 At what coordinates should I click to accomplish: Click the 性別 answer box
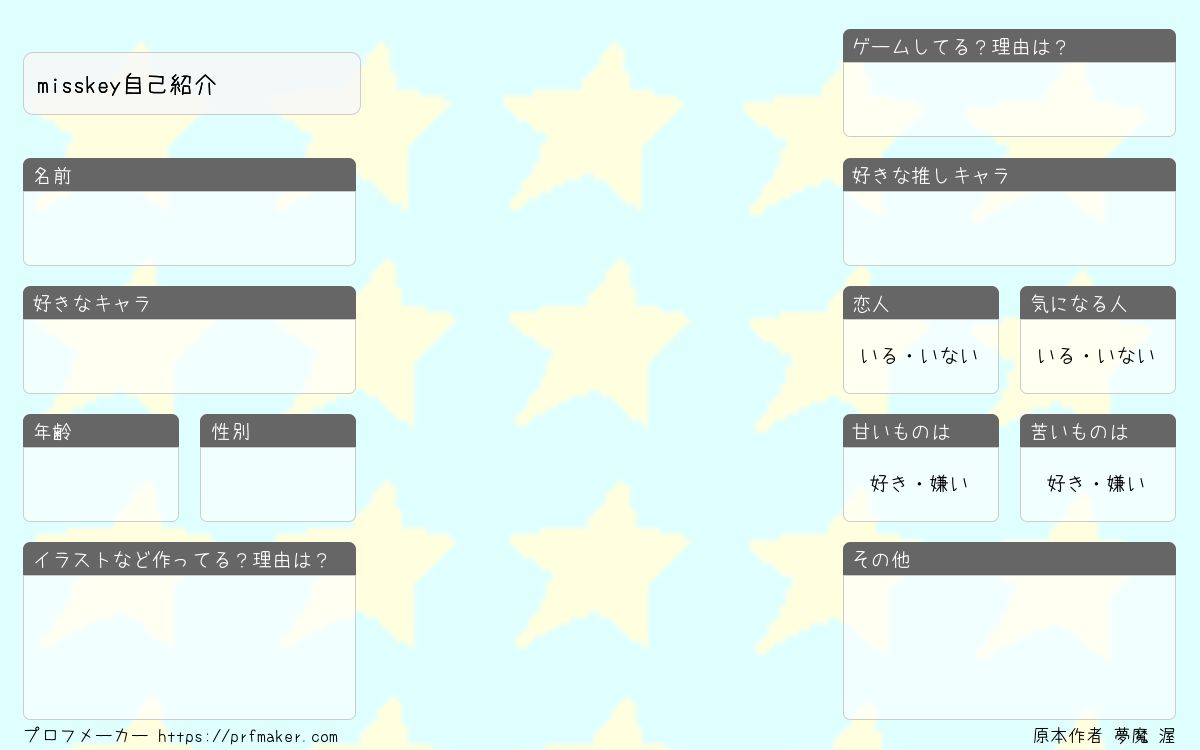[x=278, y=484]
